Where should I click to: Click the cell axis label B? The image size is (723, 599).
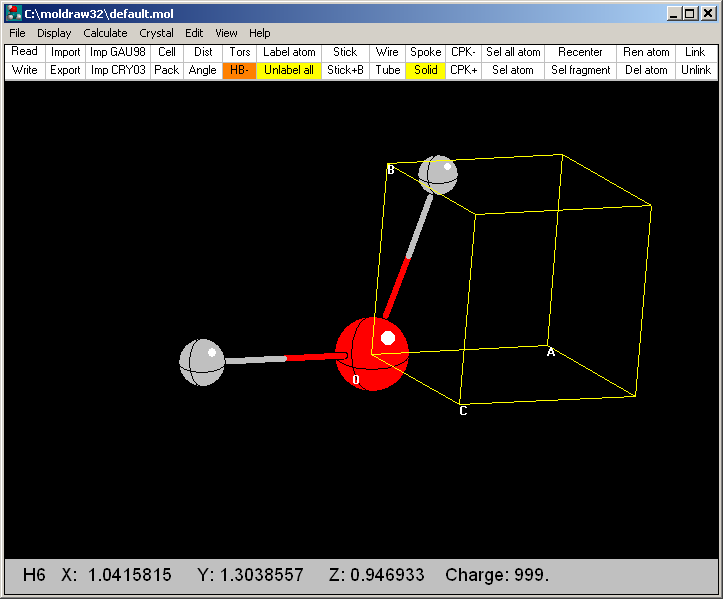391,170
